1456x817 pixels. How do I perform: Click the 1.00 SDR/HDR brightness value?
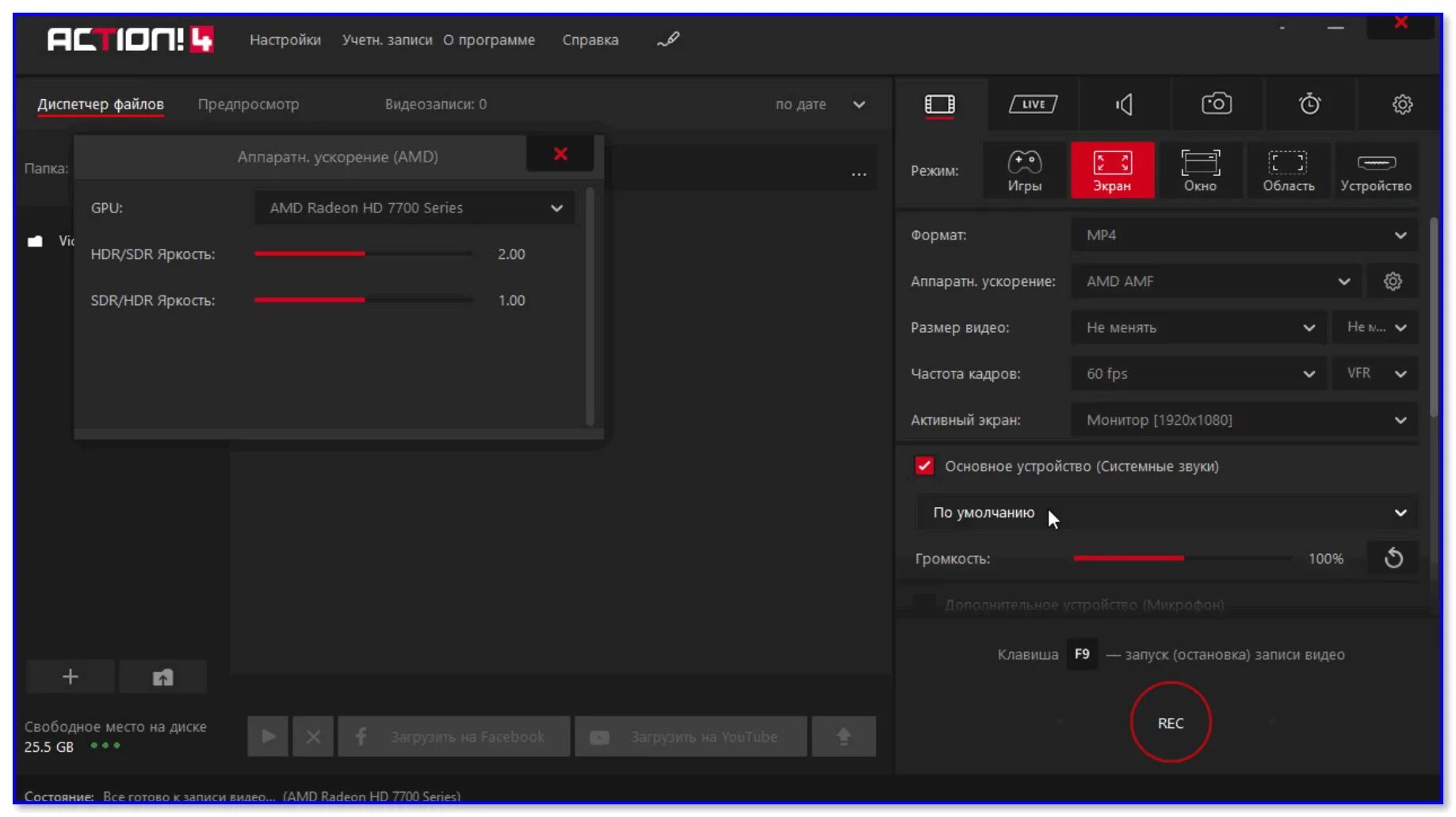pyautogui.click(x=511, y=300)
